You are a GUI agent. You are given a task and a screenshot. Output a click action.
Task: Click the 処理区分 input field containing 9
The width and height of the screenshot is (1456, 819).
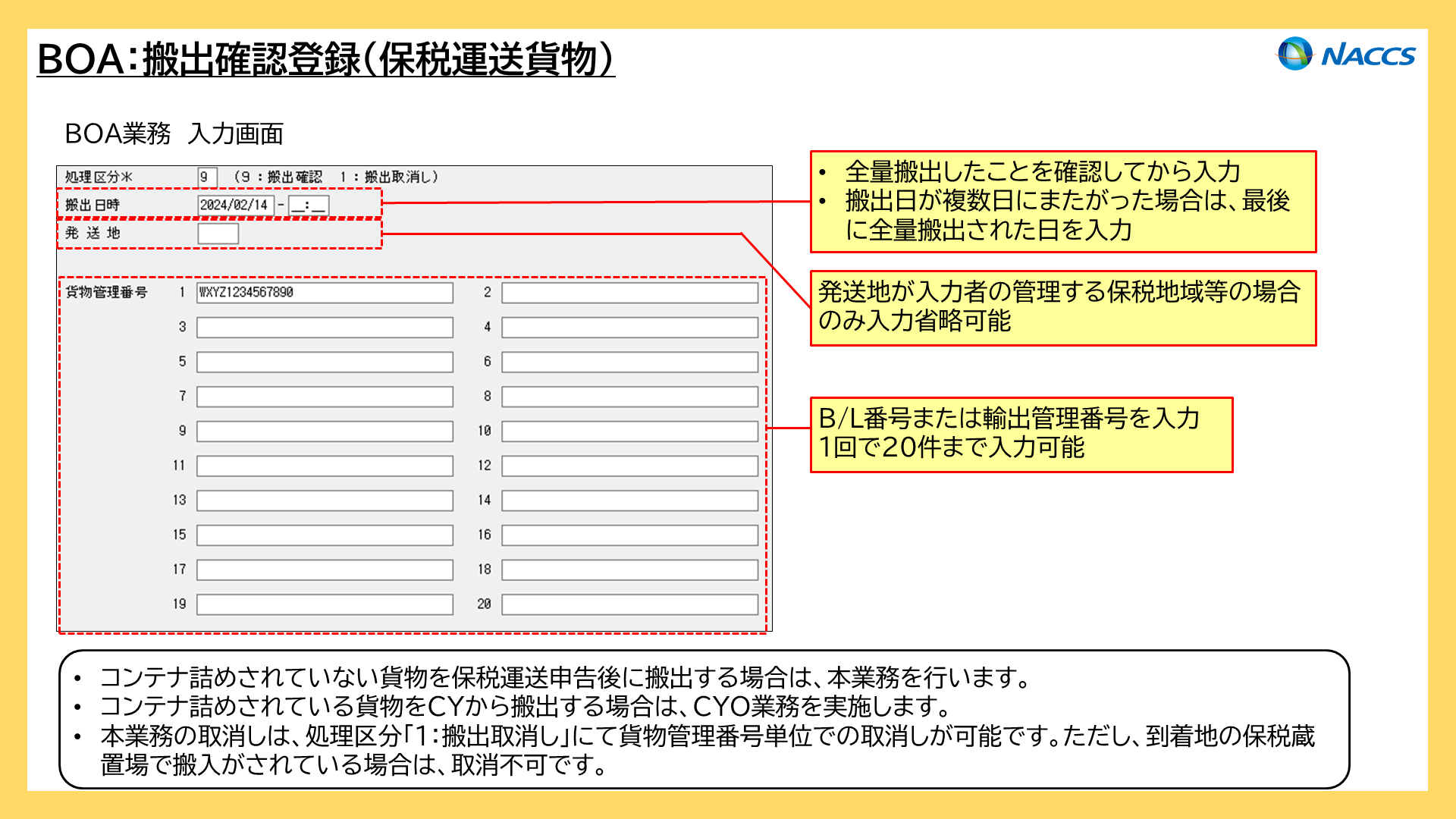tap(207, 177)
